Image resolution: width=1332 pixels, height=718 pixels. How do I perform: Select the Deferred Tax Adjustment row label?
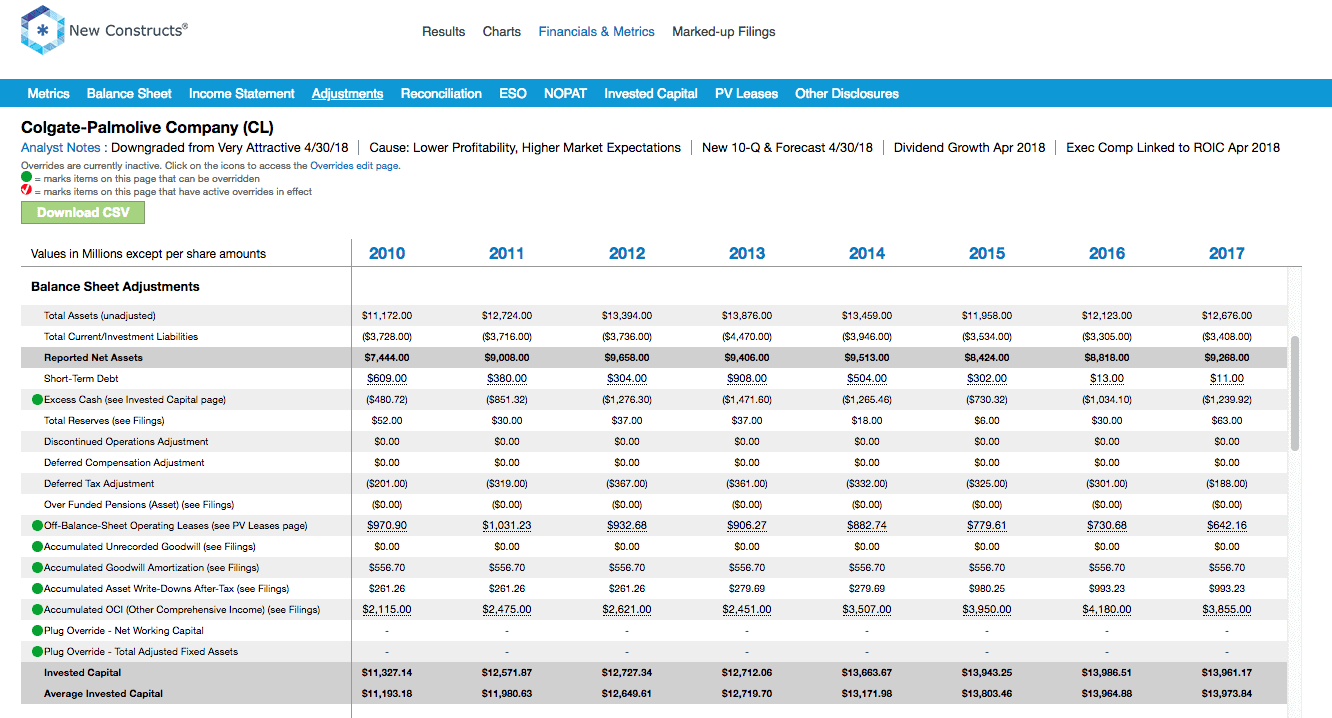(99, 484)
